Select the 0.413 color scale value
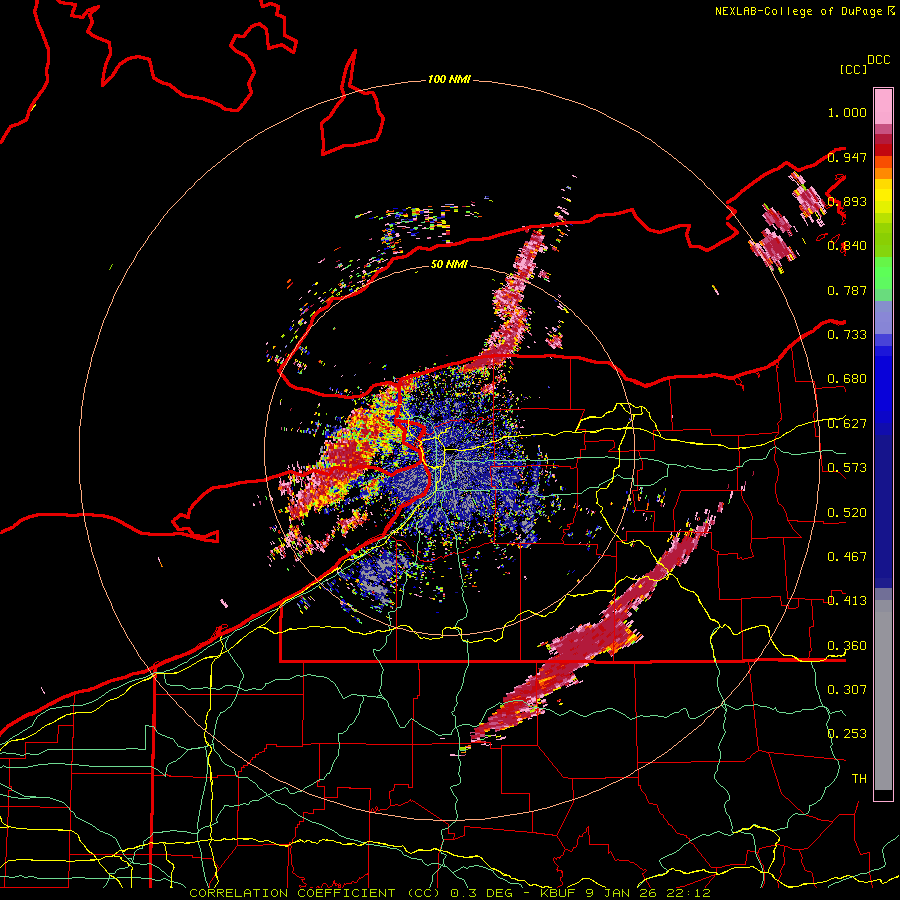The width and height of the screenshot is (900, 900). pos(847,601)
